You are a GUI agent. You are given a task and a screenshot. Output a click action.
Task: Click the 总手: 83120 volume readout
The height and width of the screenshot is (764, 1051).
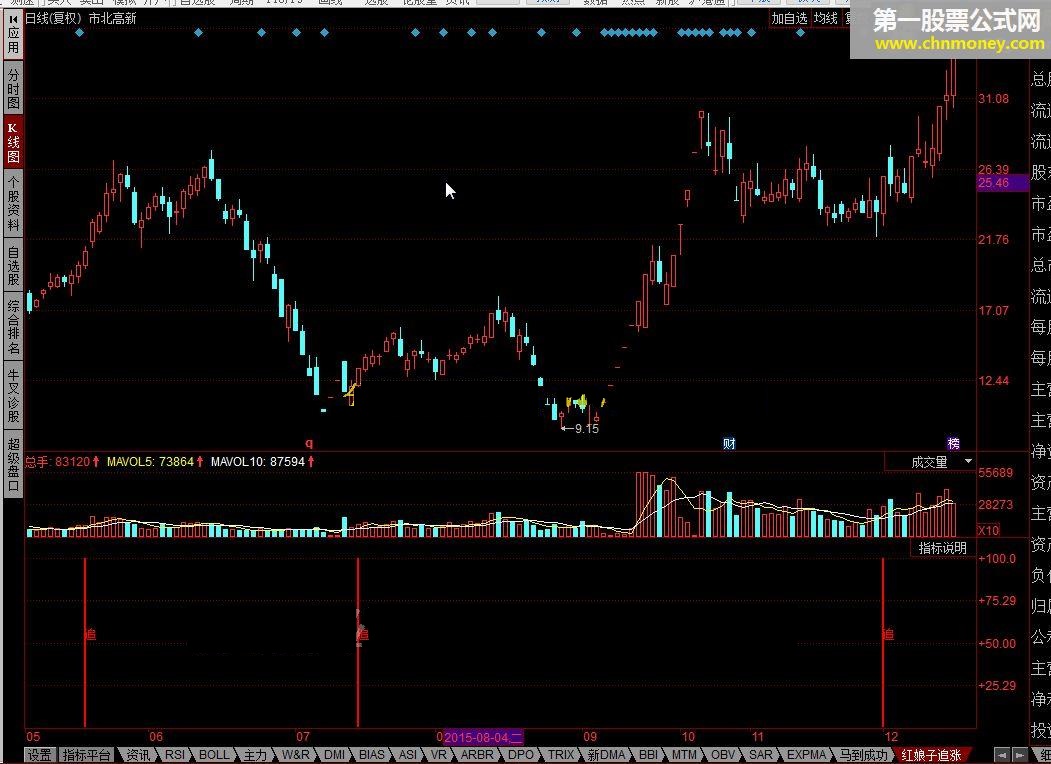coord(57,462)
